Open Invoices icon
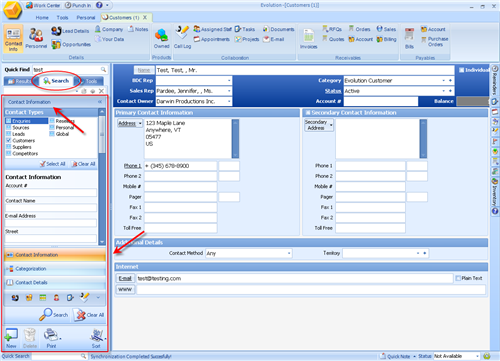 [308, 39]
